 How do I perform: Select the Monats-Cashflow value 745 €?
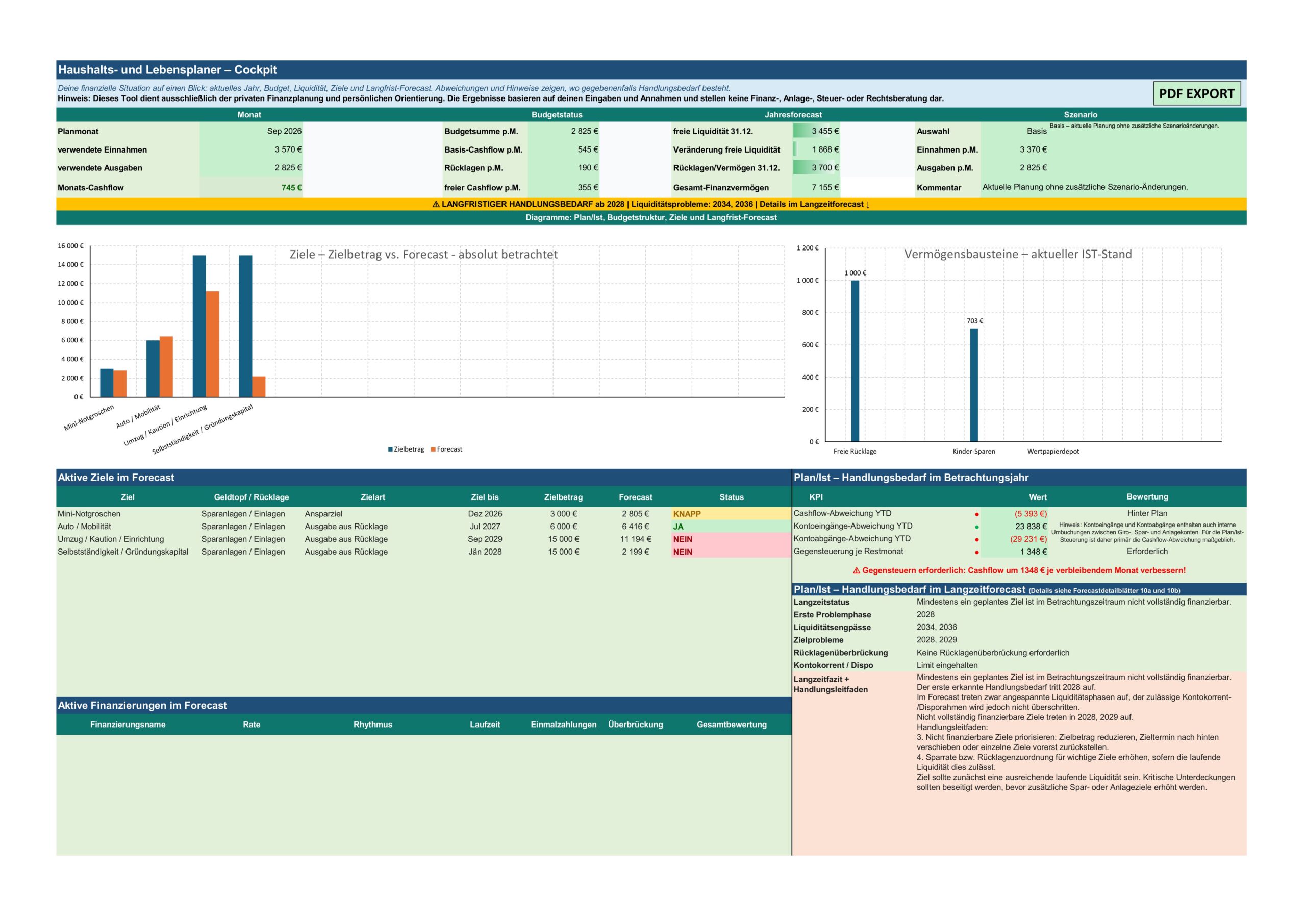coord(251,187)
